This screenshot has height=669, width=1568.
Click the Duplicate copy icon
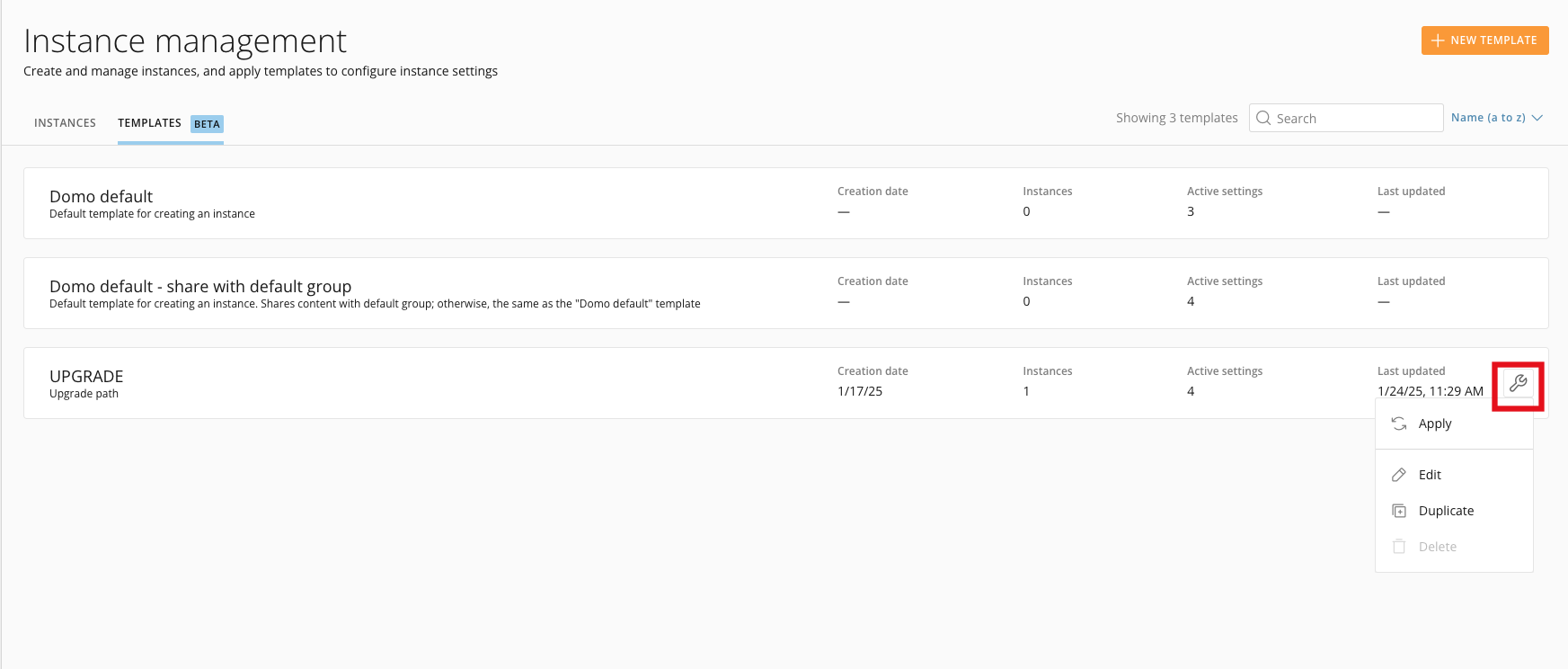click(1399, 511)
